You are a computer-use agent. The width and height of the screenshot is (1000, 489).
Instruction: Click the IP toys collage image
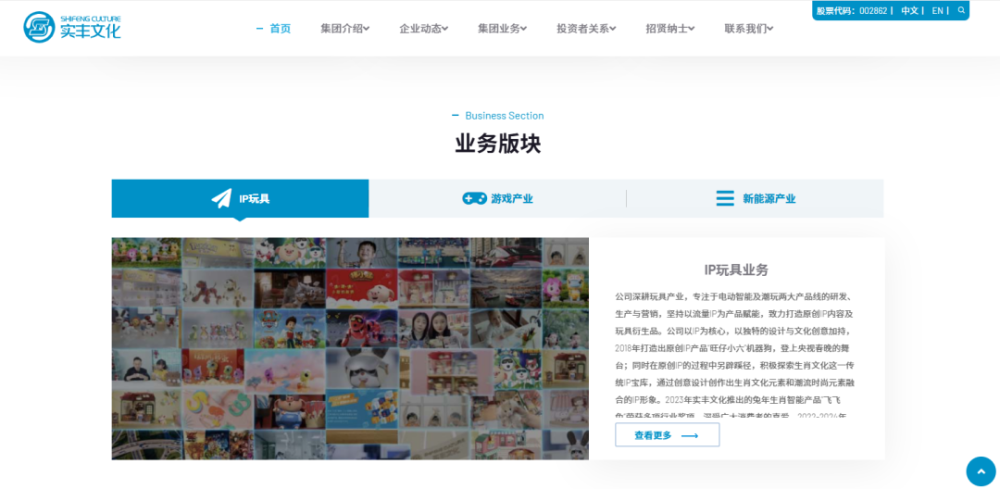350,349
